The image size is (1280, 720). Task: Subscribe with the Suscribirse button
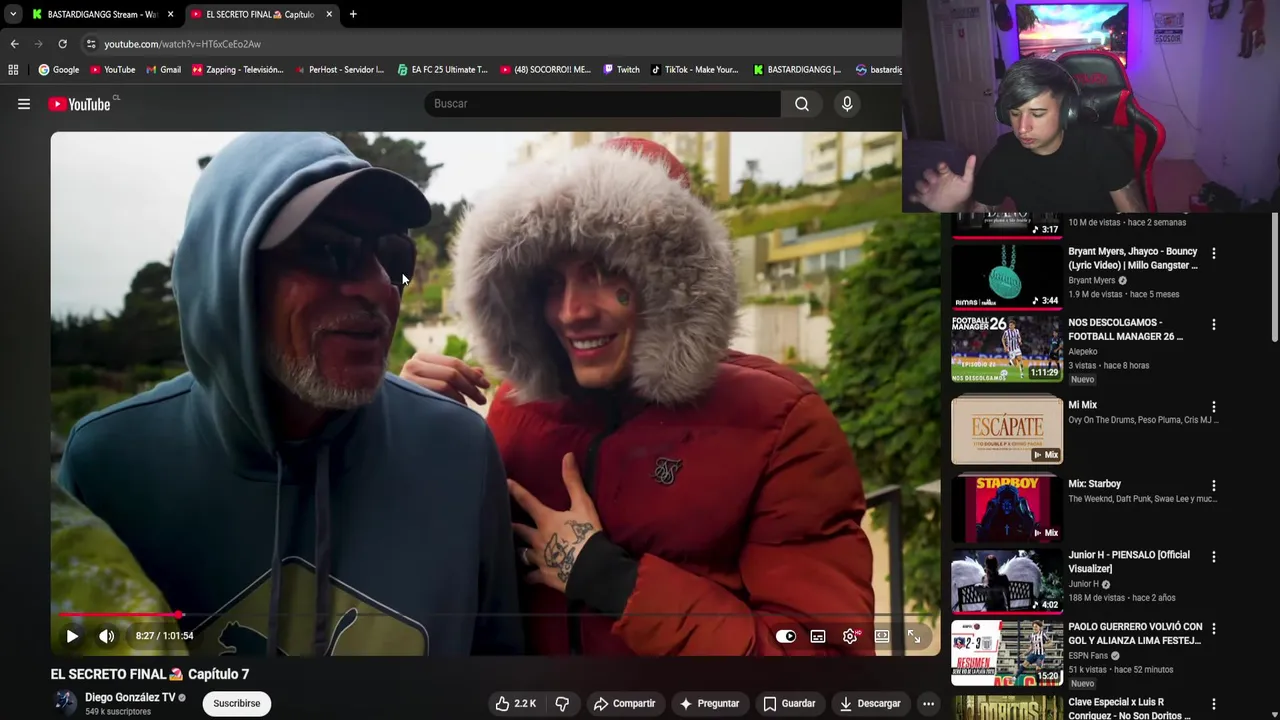click(236, 704)
